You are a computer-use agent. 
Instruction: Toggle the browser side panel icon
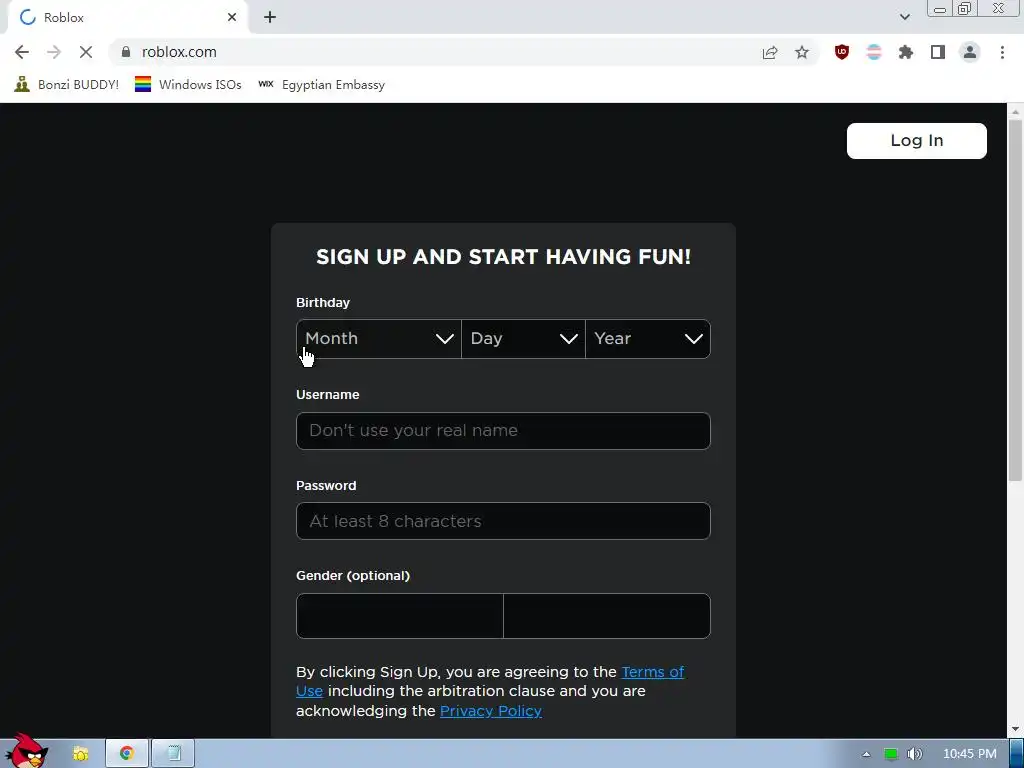coord(938,52)
